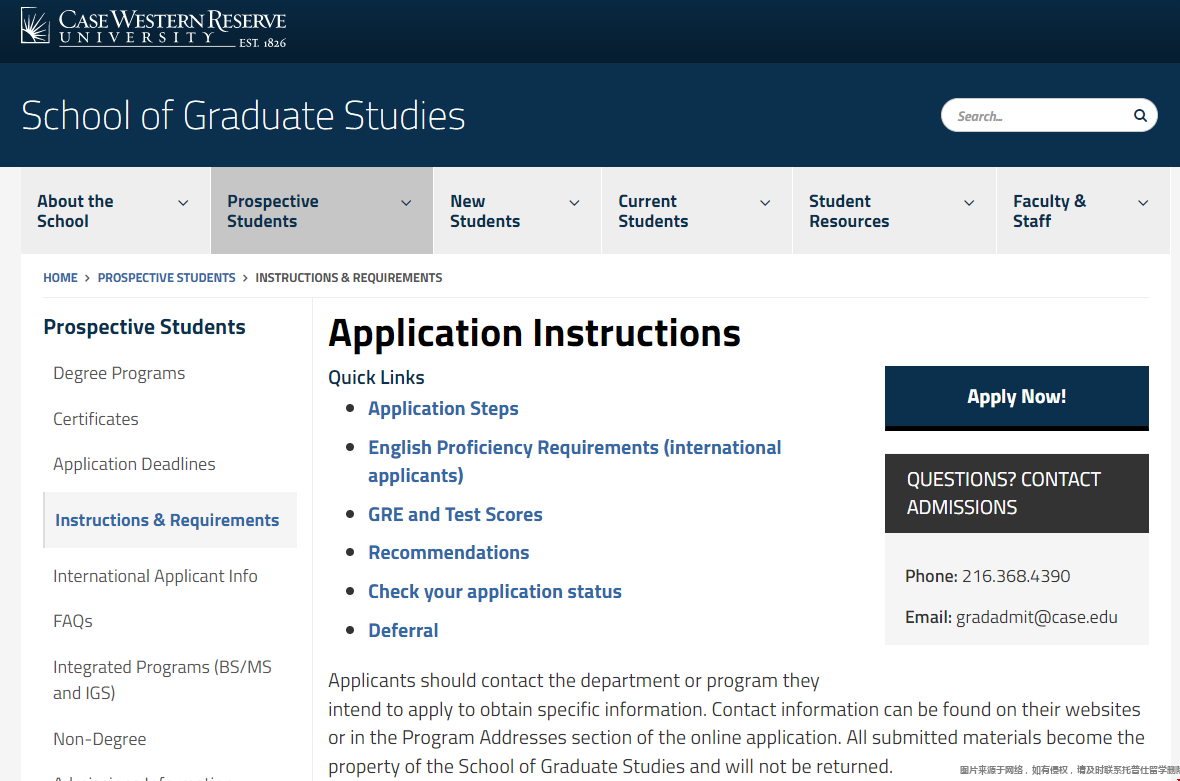Screen dimensions: 1180x781
Task: Open Recommendations quick link
Action: pyautogui.click(x=449, y=553)
